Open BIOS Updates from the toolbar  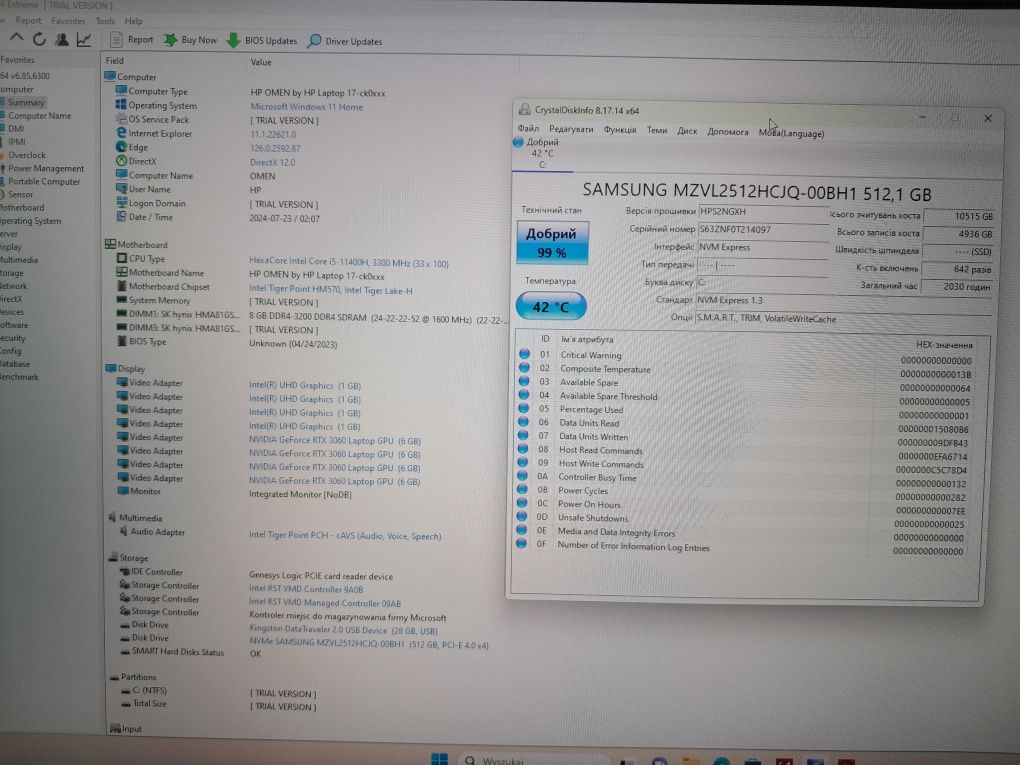pos(262,40)
